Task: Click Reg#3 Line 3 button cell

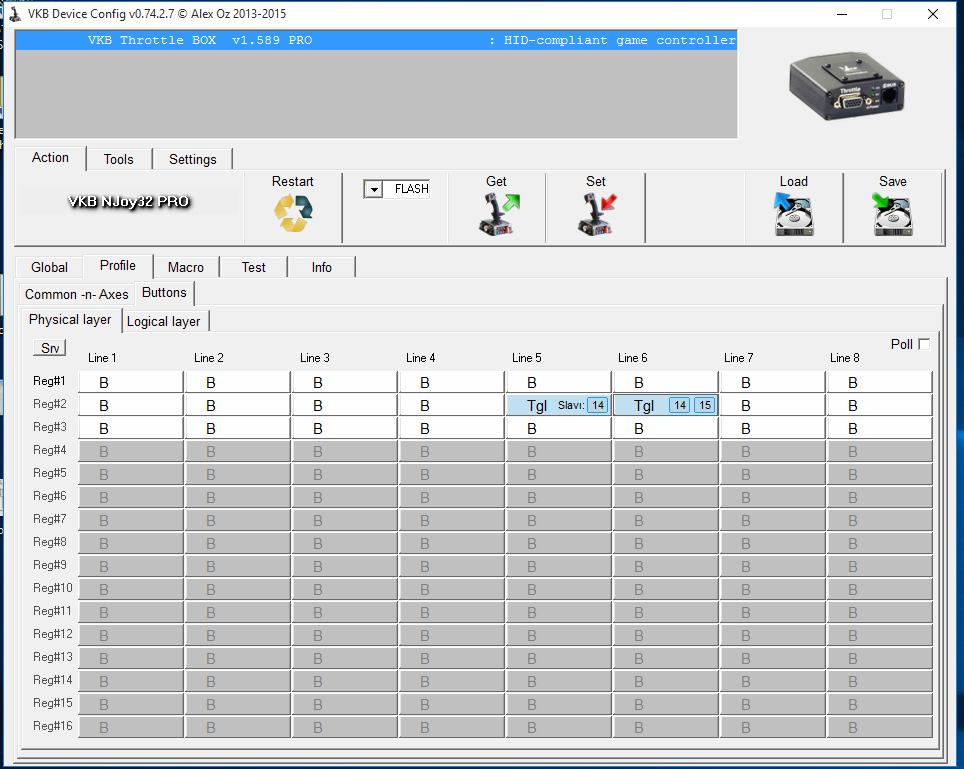Action: (x=344, y=428)
